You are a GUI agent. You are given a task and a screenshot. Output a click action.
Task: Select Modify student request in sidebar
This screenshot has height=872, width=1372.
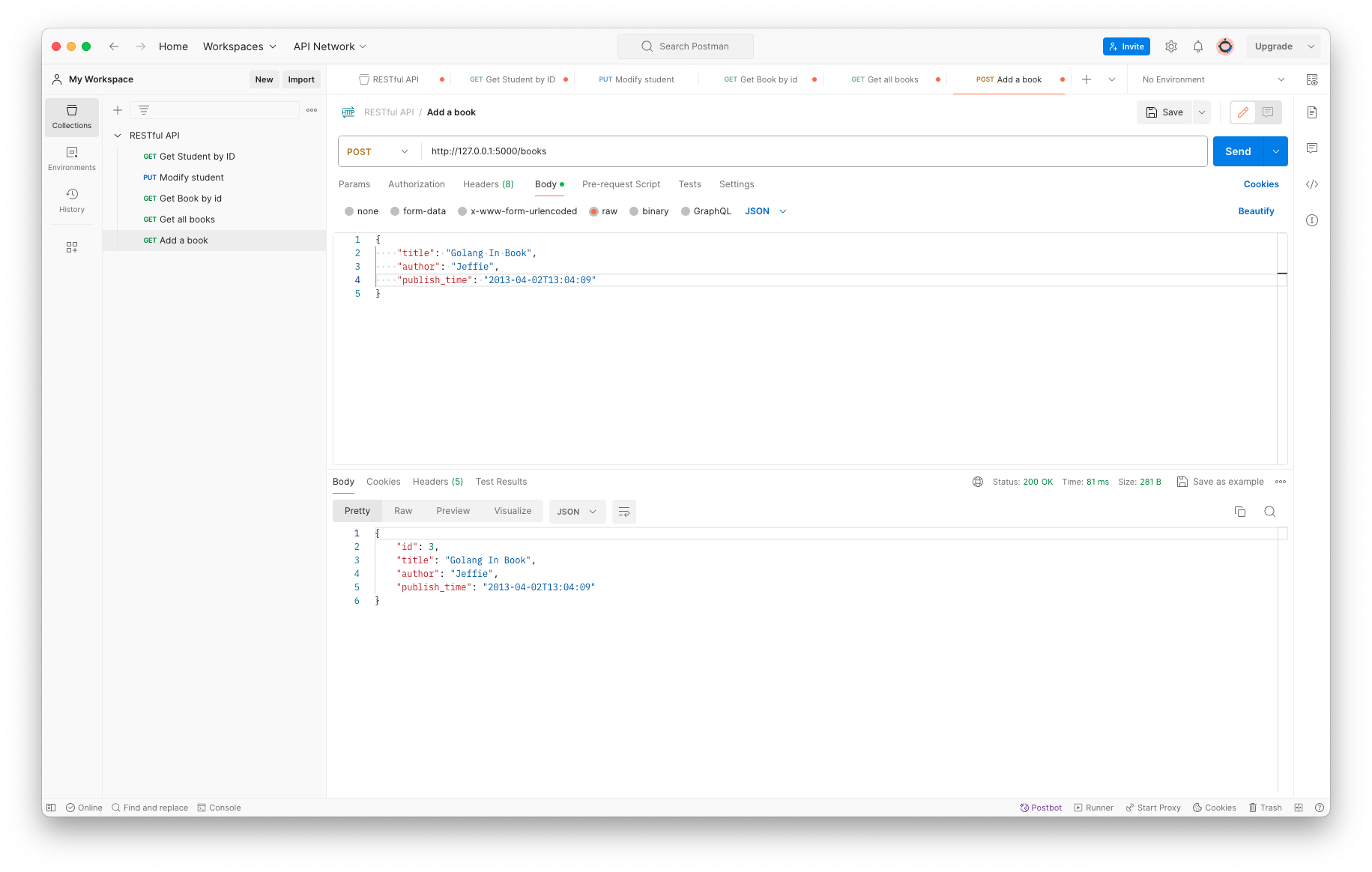[x=191, y=178]
